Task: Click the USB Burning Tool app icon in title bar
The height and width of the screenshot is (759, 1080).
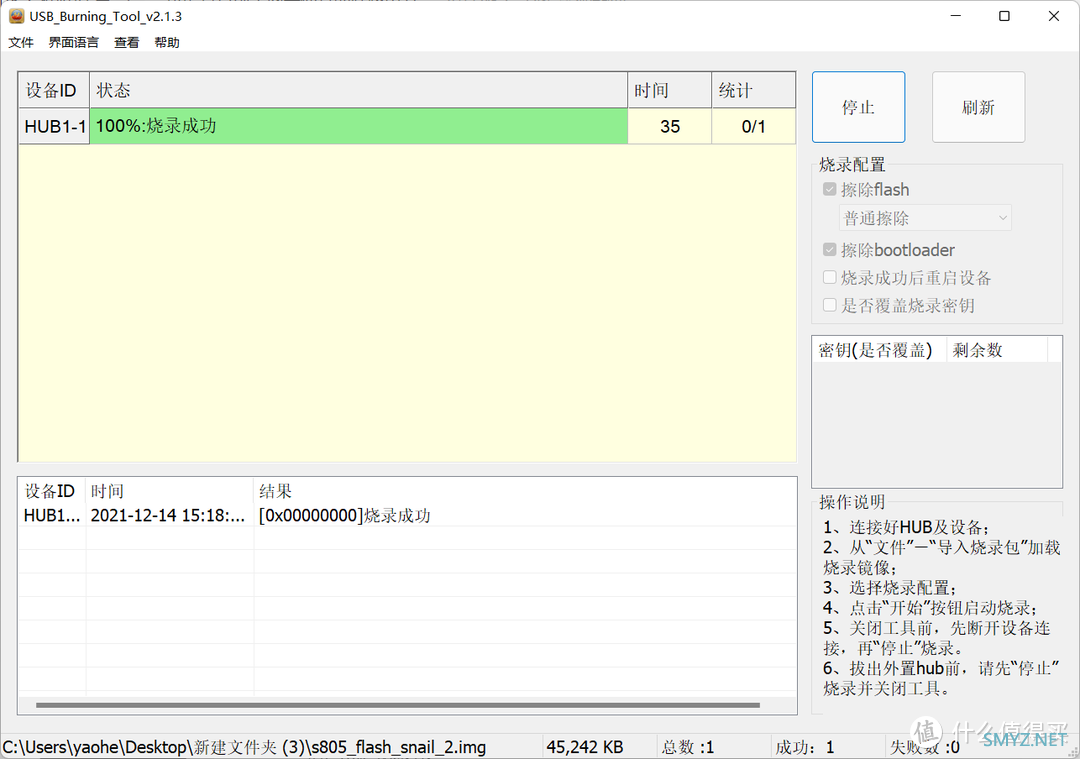Action: 17,16
